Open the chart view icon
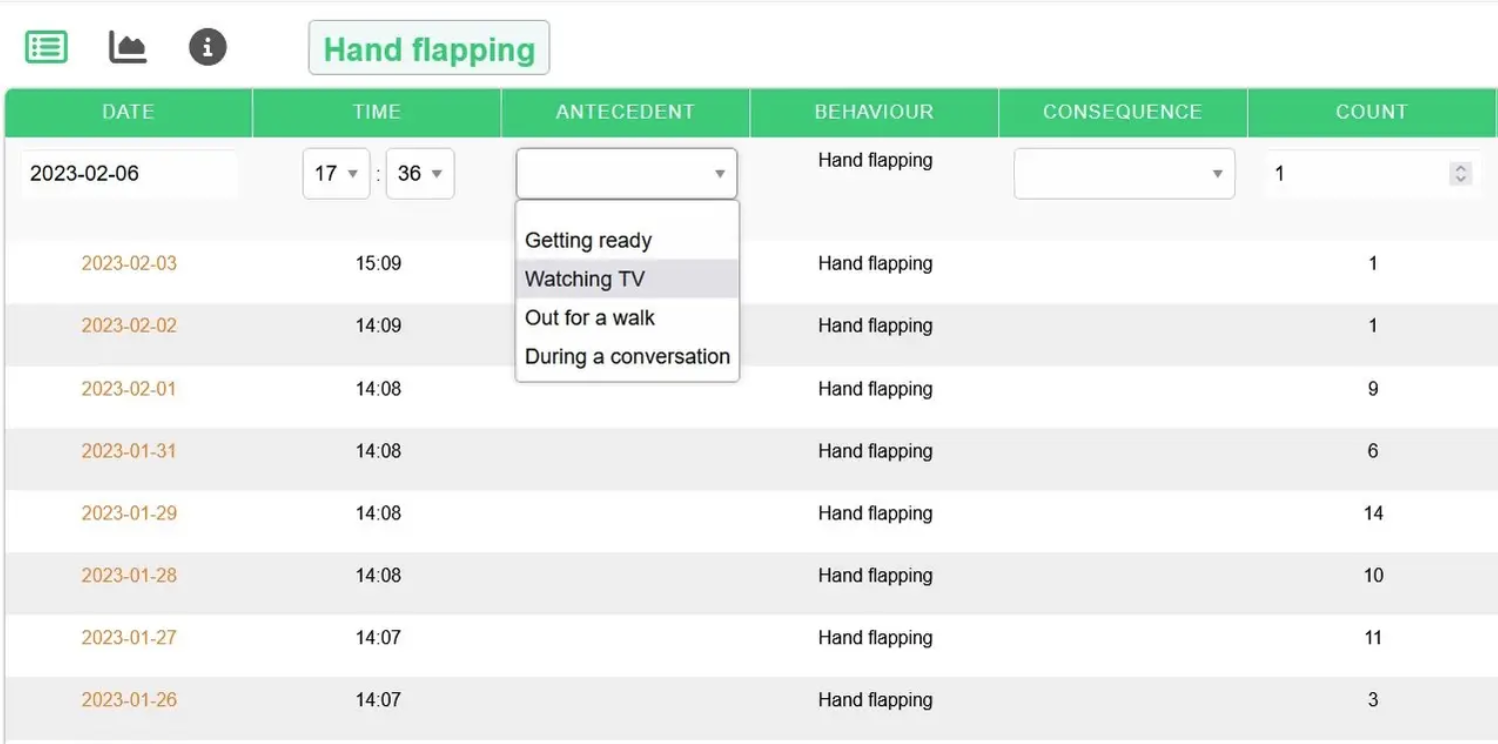1498x744 pixels. [x=128, y=47]
